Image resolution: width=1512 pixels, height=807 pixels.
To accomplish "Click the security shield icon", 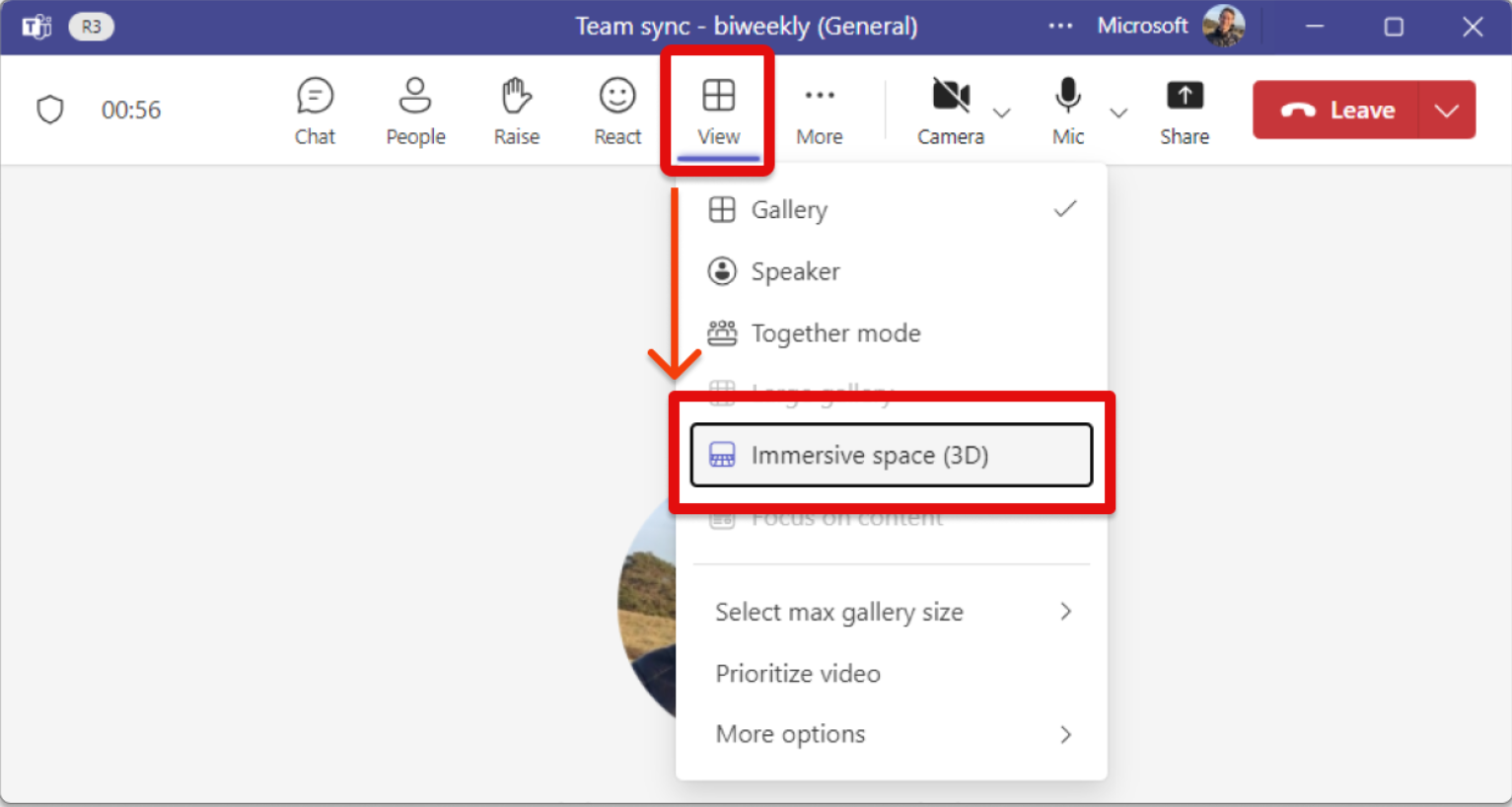I will click(x=49, y=110).
